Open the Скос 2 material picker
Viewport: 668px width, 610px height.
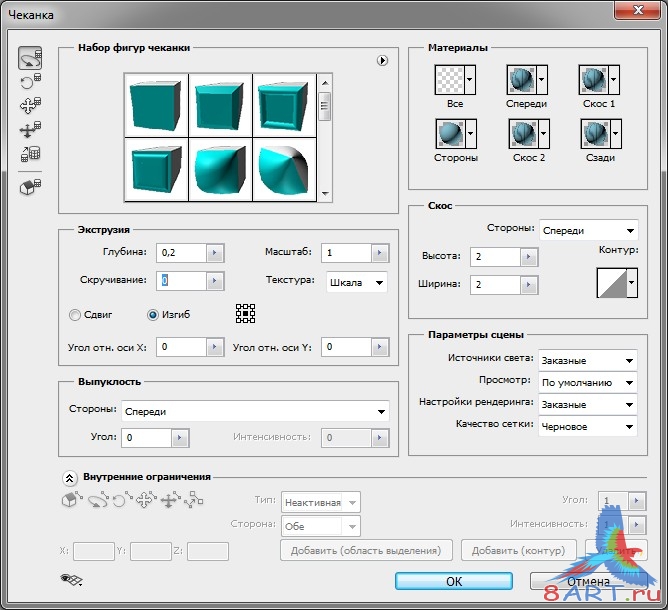coord(529,134)
